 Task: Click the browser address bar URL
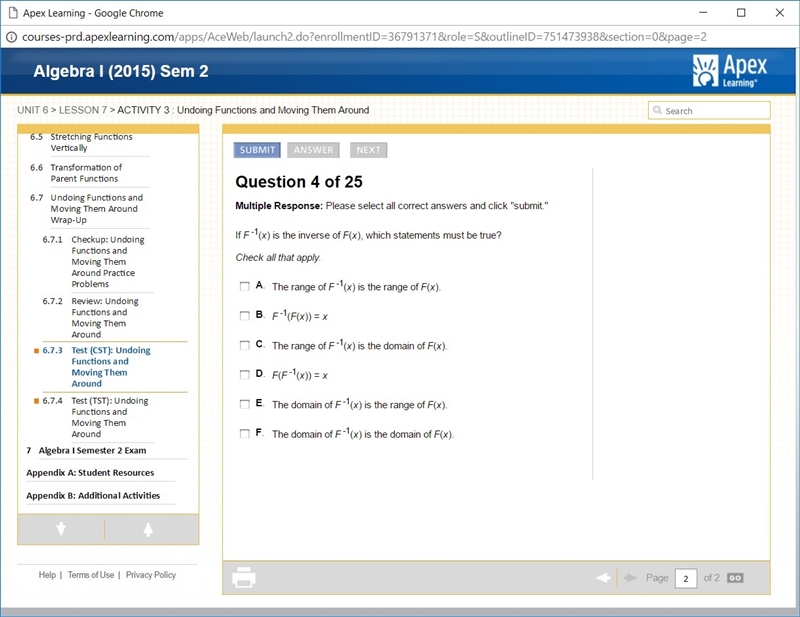point(364,37)
